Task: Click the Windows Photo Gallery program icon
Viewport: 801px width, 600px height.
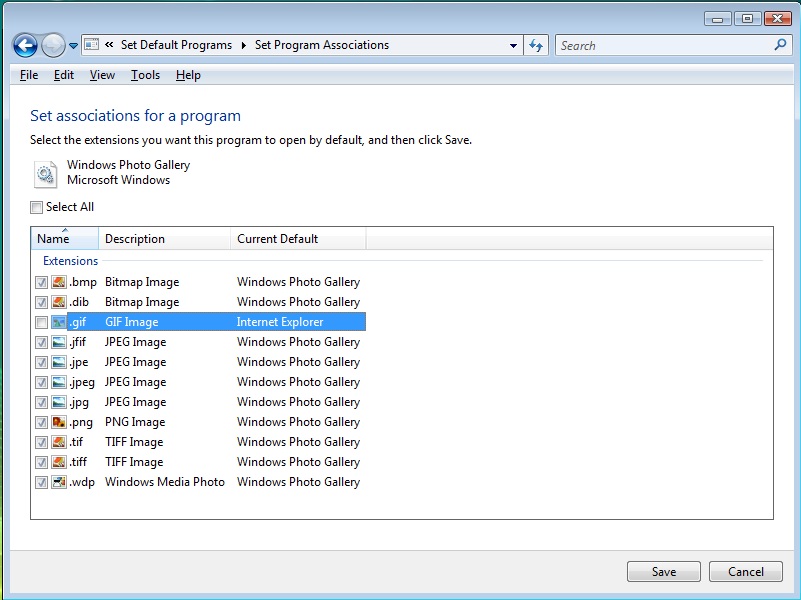Action: pos(45,174)
